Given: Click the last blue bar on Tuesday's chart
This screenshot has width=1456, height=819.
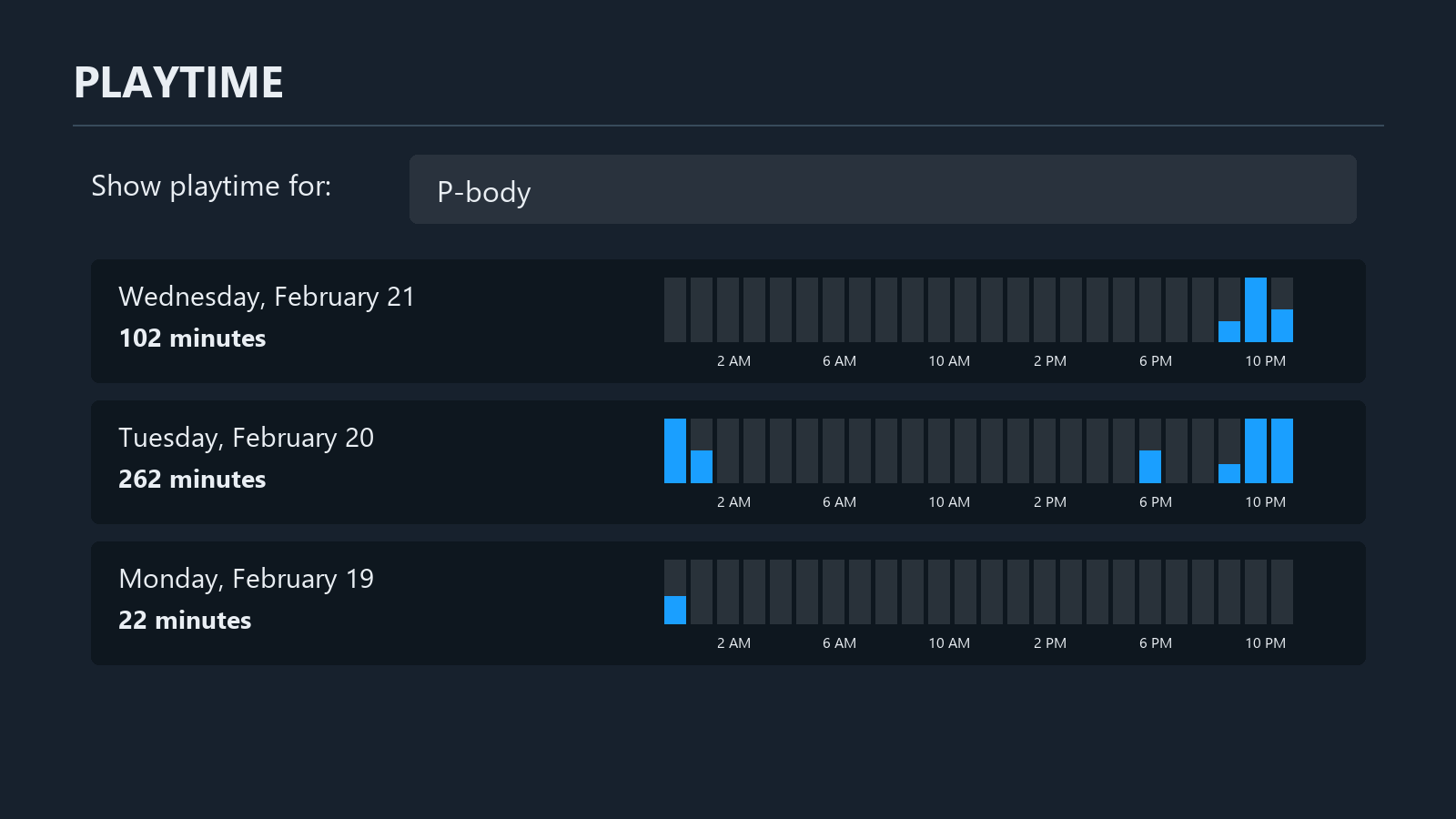Looking at the screenshot, I should (1282, 451).
